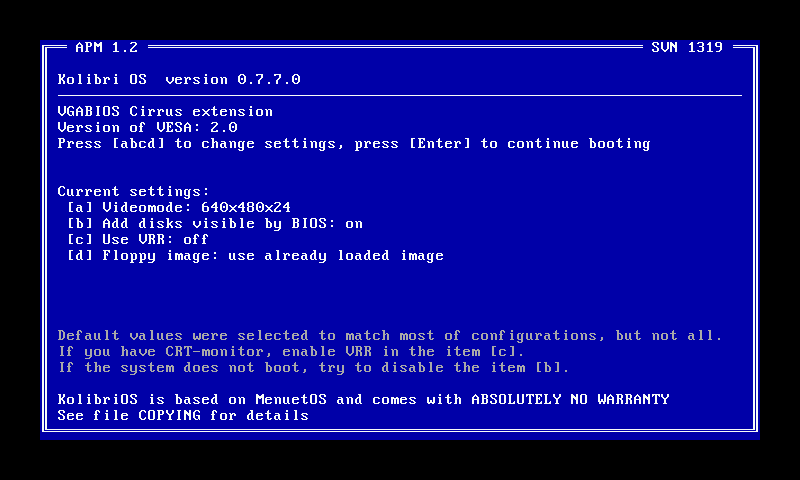Click 'Kolibri OS version 0.7.7.0' heading
Screen dimensions: 800x480
pyautogui.click(x=179, y=80)
